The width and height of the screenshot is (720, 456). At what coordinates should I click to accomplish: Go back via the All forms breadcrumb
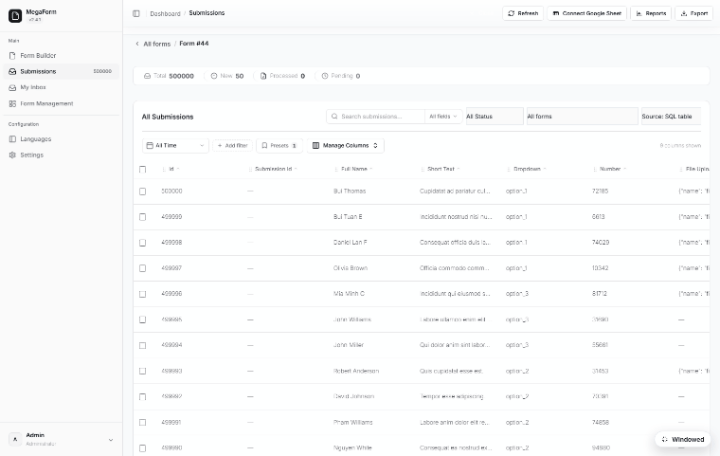pyautogui.click(x=157, y=44)
